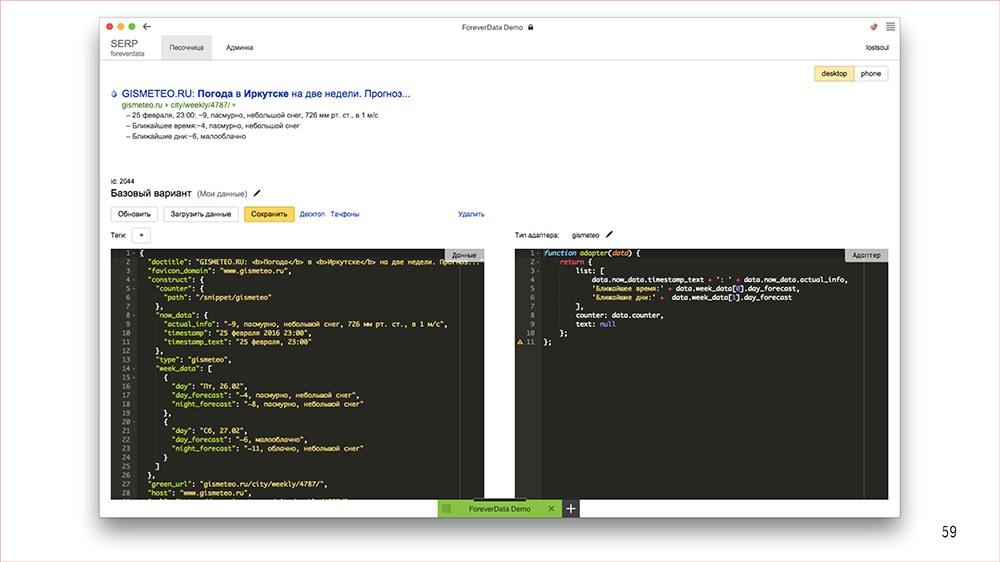Click the 'Ближайшие дни:' adapter code line

(x=691, y=297)
